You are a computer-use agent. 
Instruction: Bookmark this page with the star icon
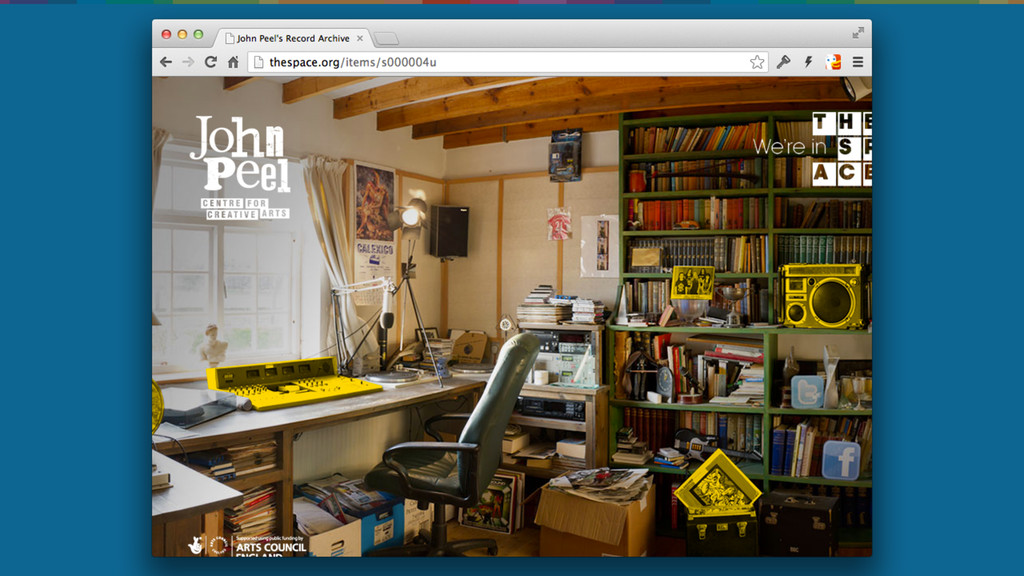(757, 62)
